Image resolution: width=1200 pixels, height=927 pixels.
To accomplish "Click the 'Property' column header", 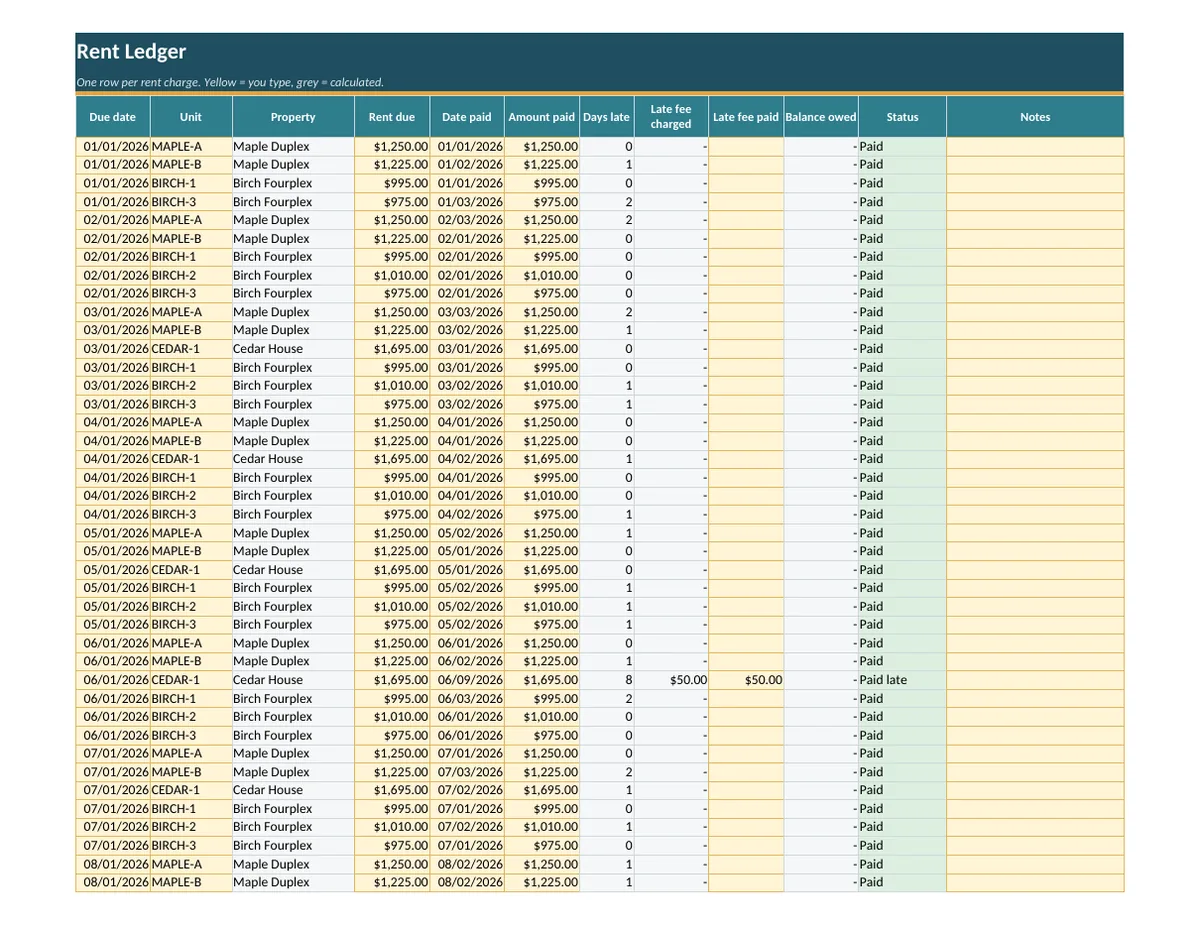I will tap(293, 117).
